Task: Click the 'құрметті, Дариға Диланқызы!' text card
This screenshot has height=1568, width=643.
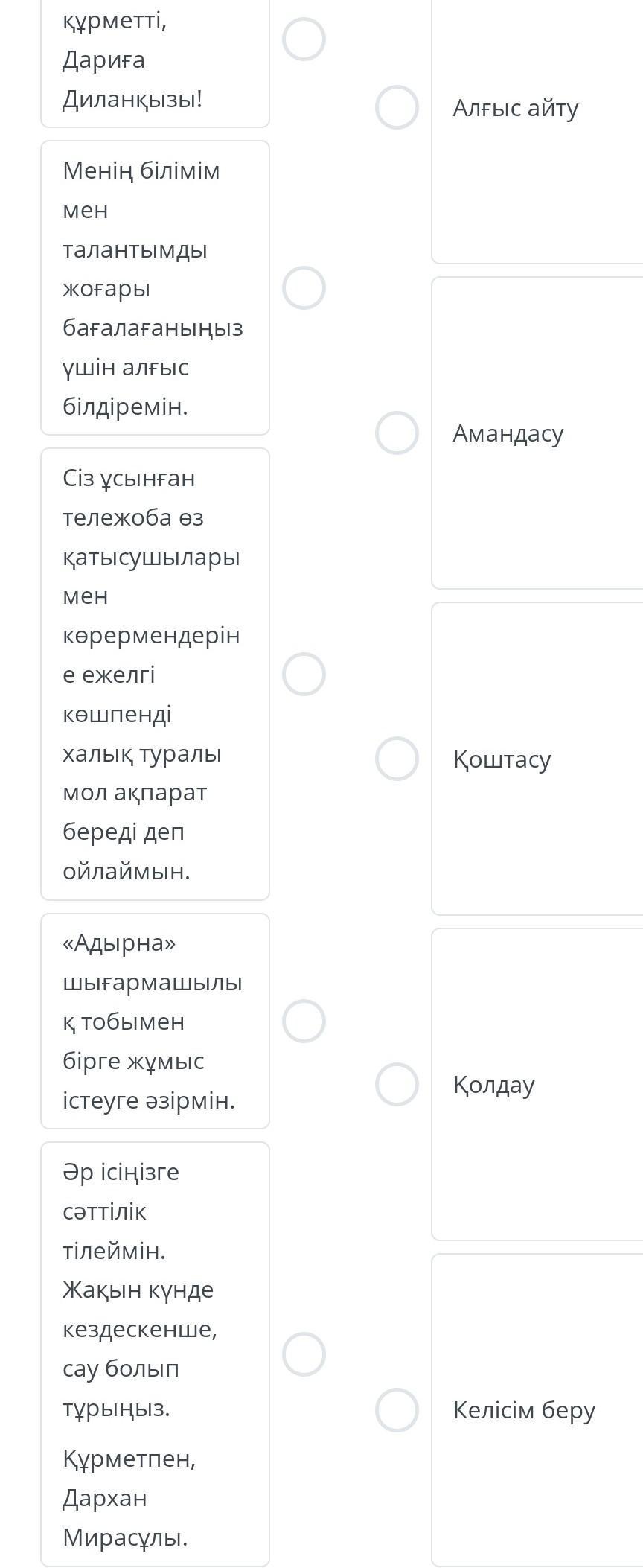Action: [x=155, y=60]
